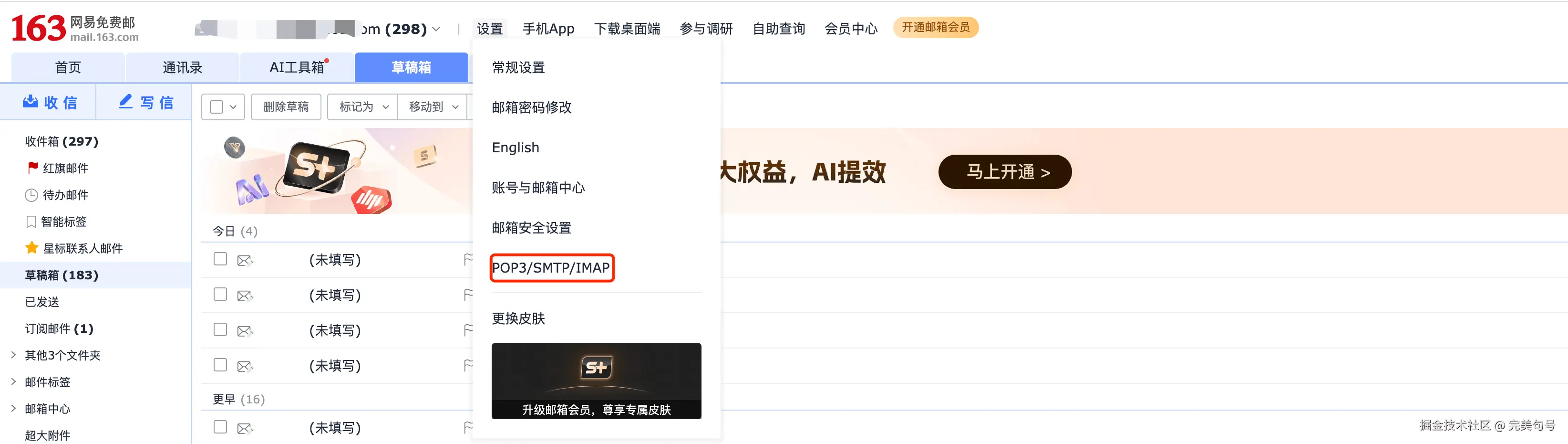1568x444 pixels.
Task: Click 开通邮箱会员 button
Action: (x=936, y=27)
